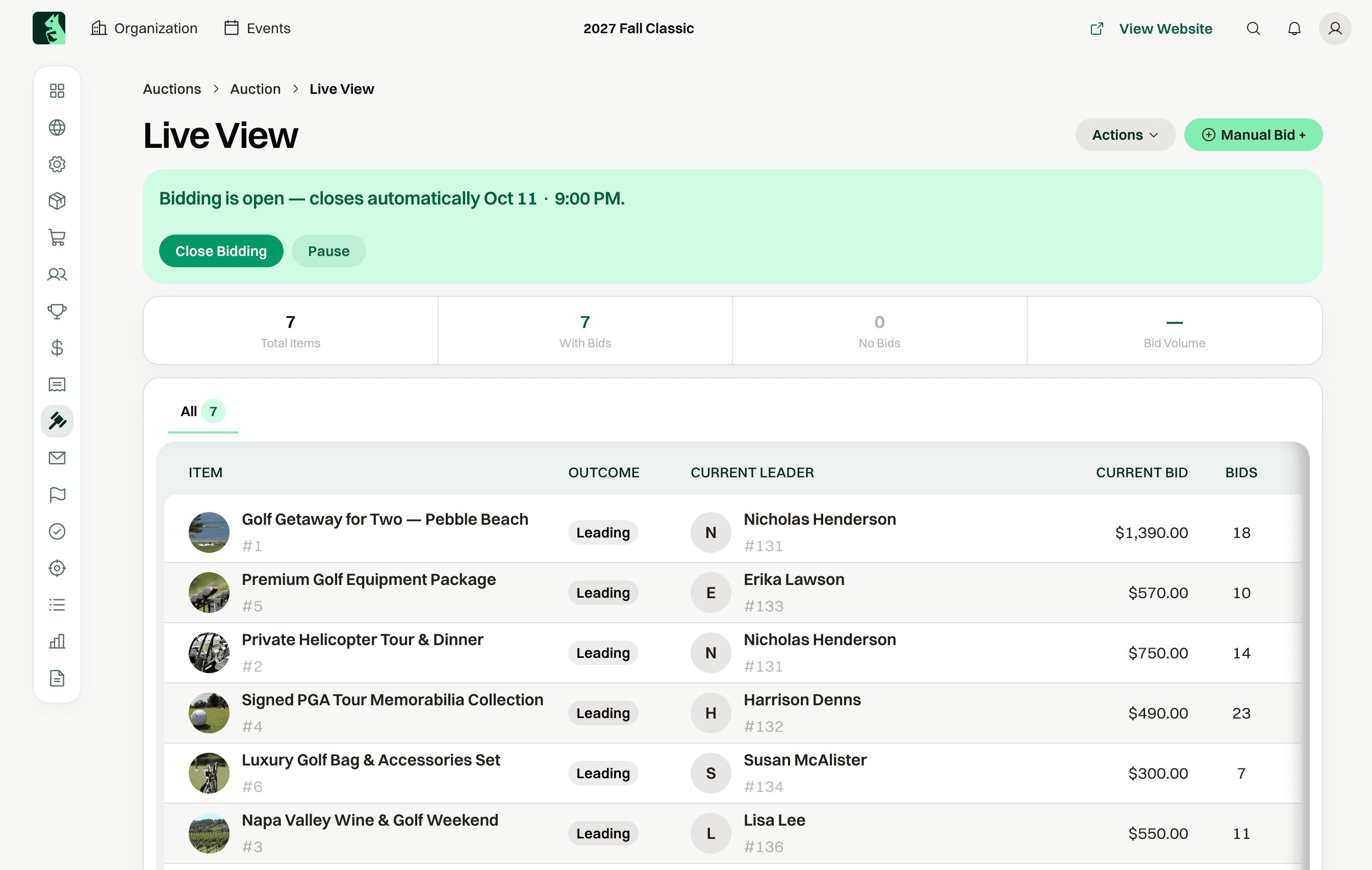Select bidder Lisa Lee
The height and width of the screenshot is (870, 1372).
click(x=774, y=821)
